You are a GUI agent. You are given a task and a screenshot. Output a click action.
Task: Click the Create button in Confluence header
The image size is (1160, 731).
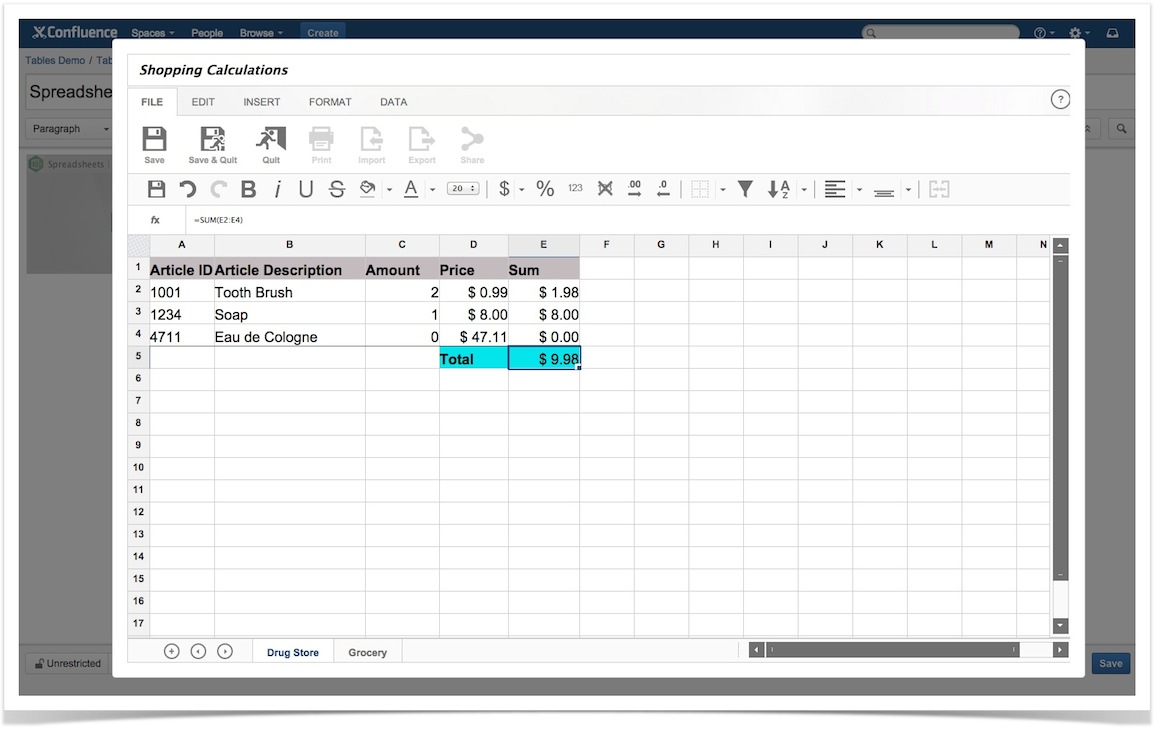coord(323,33)
